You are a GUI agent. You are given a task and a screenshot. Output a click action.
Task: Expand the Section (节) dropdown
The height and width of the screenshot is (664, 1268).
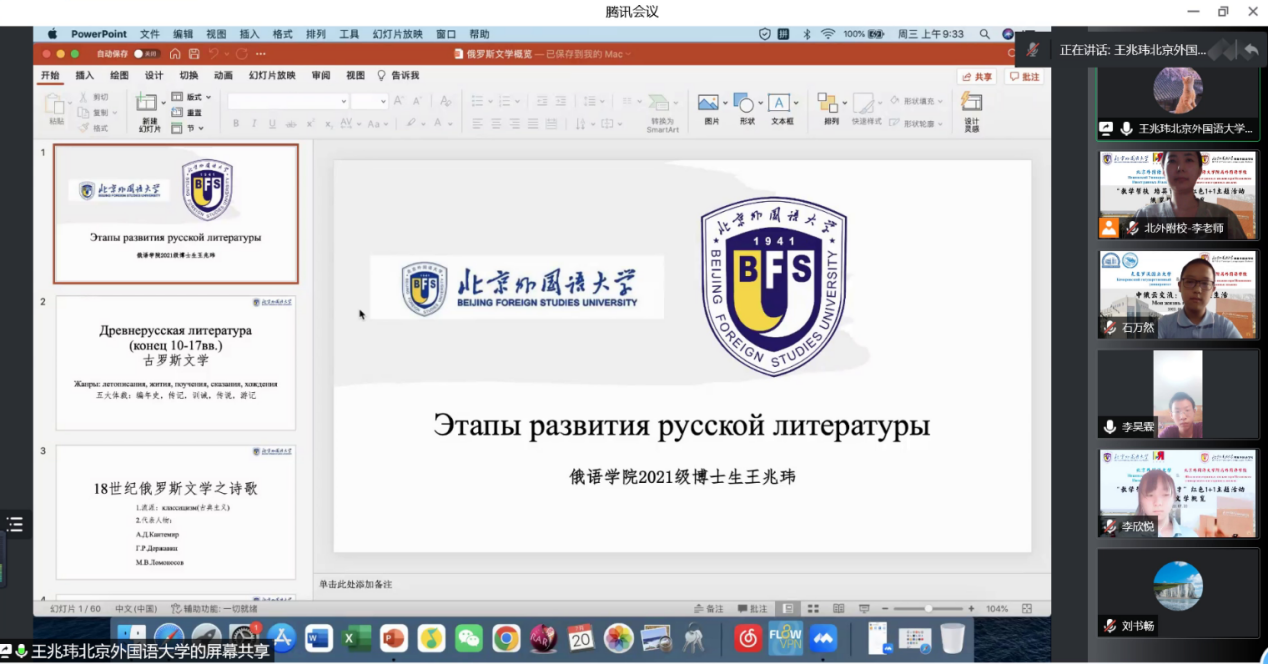[x=187, y=128]
